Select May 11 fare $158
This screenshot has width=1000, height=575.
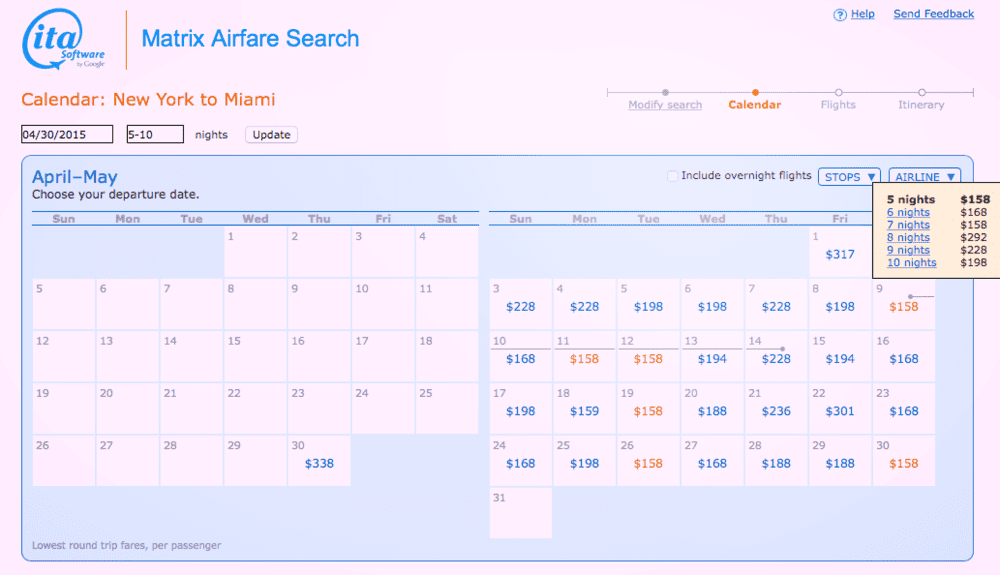click(x=584, y=359)
